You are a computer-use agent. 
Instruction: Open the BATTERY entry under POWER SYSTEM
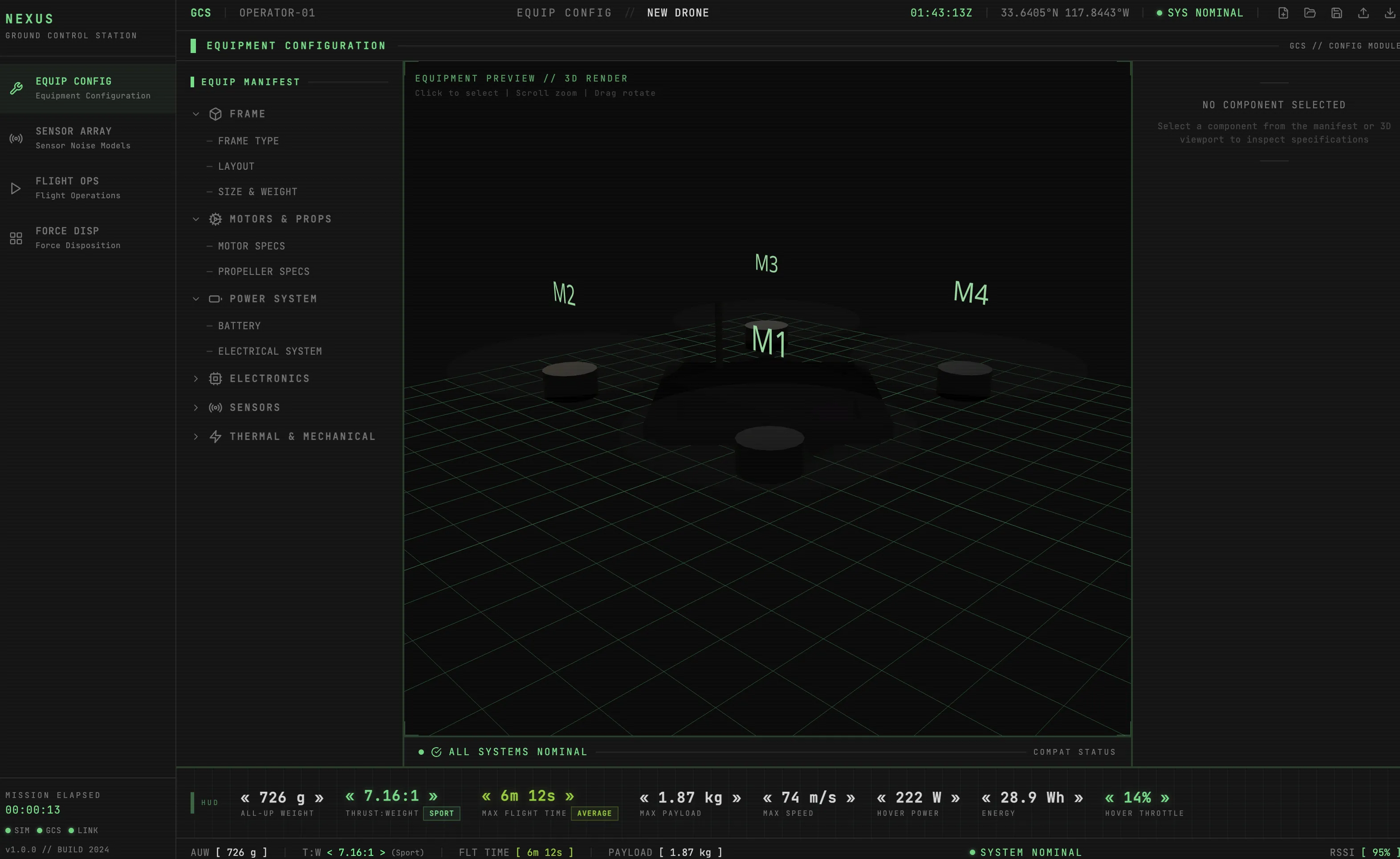tap(239, 325)
